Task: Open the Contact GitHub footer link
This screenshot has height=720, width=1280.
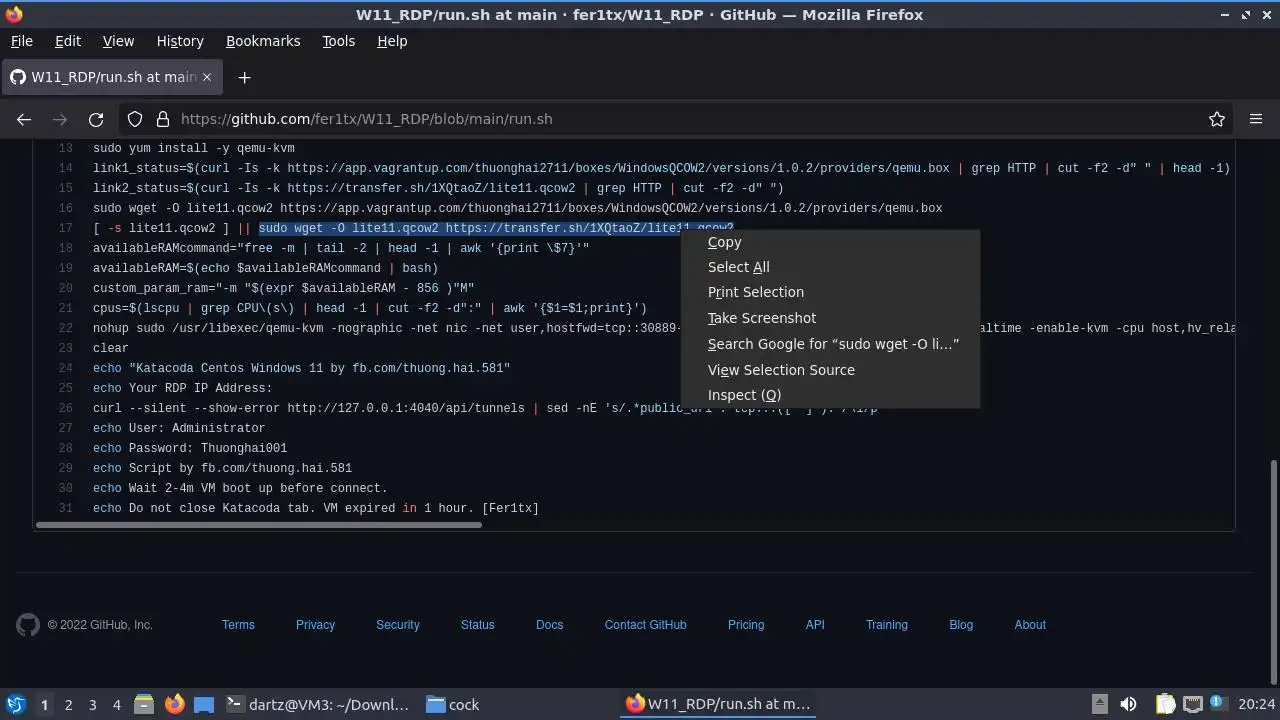Action: click(x=645, y=625)
